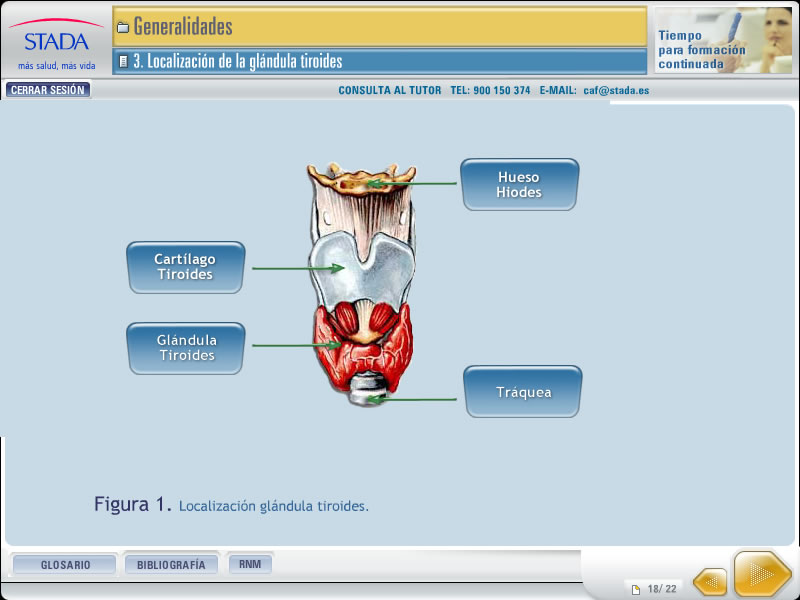This screenshot has height=600, width=800.
Task: Click the 18/ 22 page counter
Action: pos(662,589)
